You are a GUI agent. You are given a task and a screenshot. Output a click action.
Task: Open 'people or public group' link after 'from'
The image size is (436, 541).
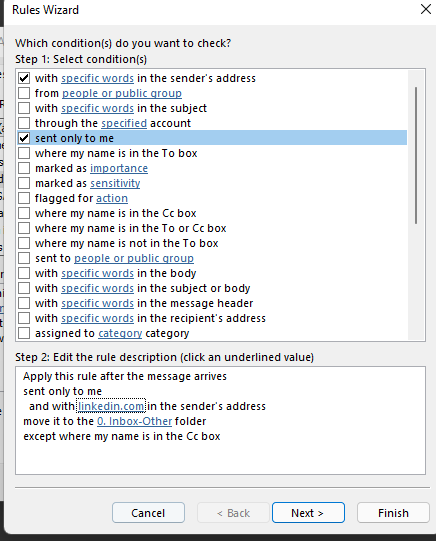(x=122, y=93)
